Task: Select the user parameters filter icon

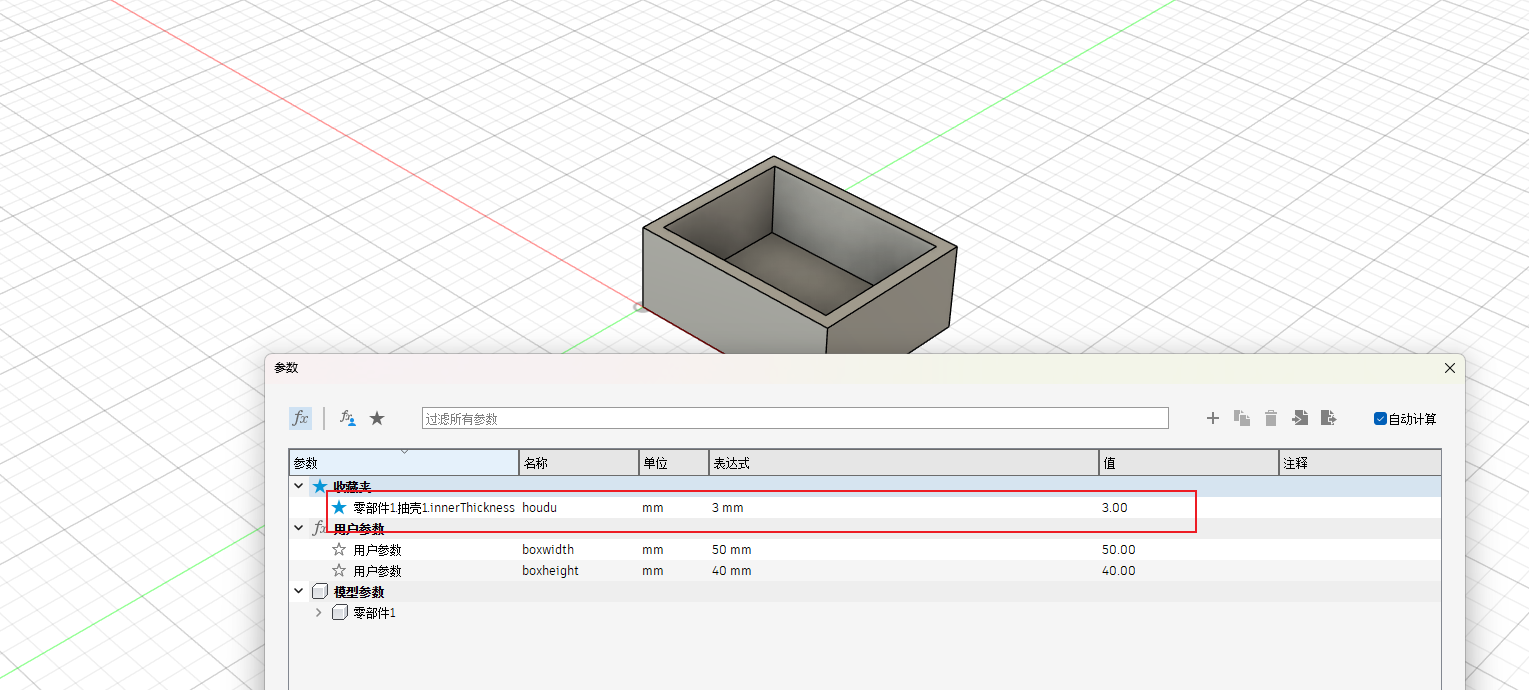Action: [348, 418]
